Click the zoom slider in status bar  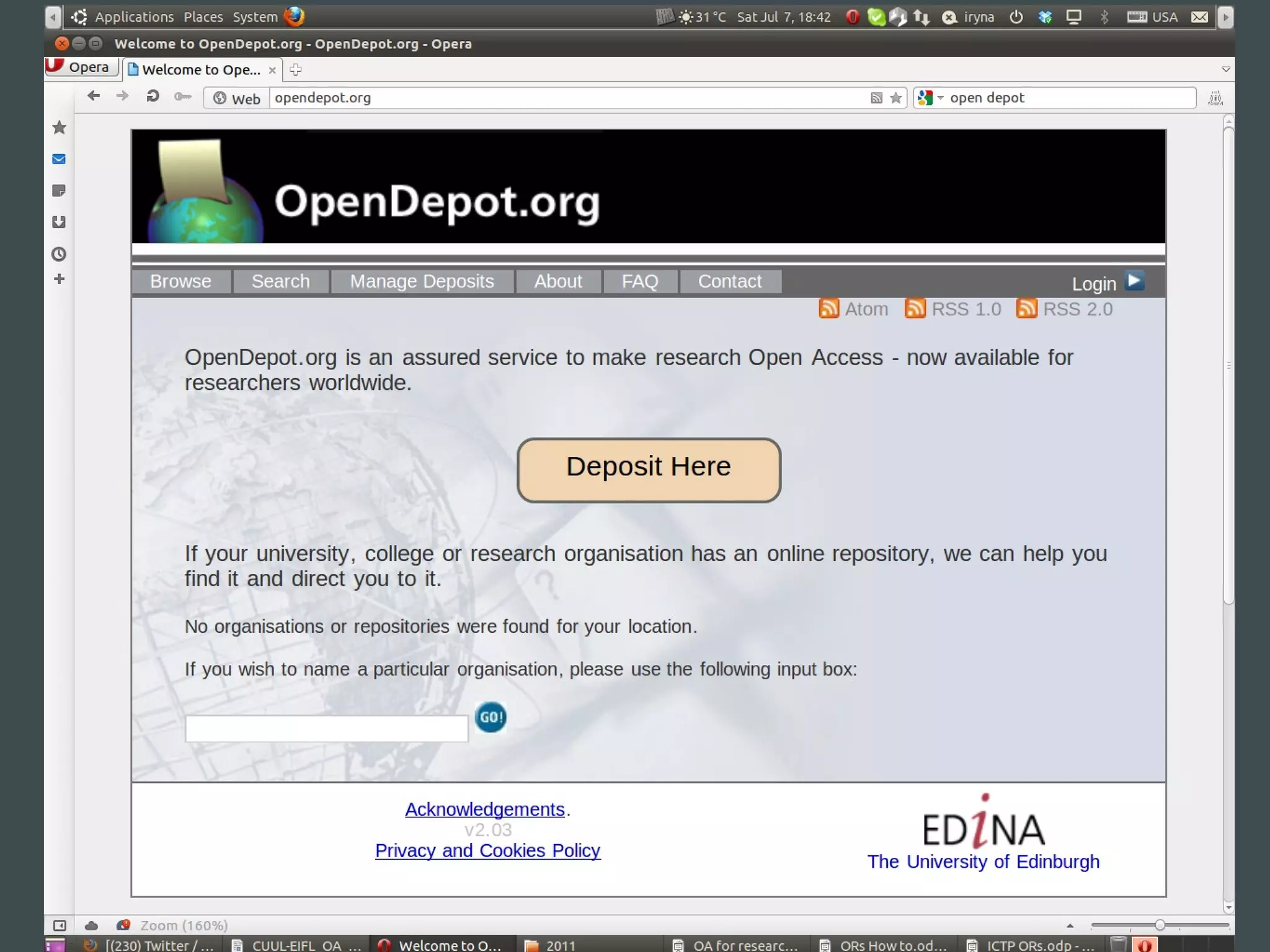(x=1159, y=925)
